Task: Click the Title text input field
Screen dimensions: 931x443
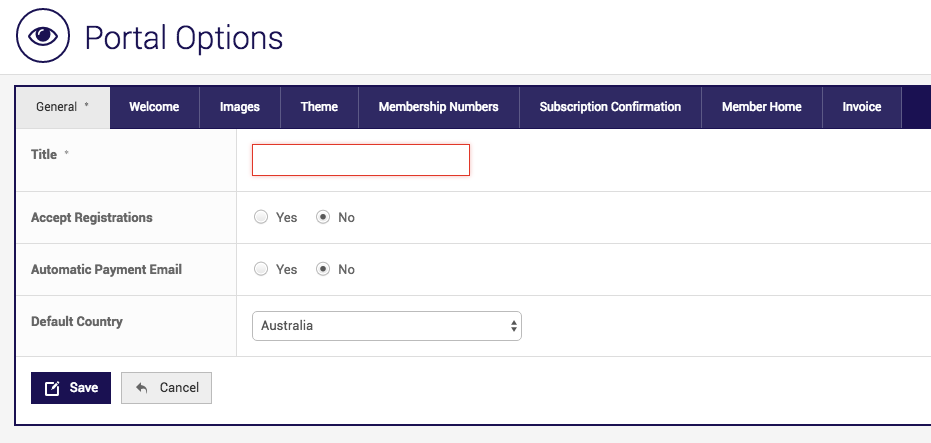Action: pyautogui.click(x=360, y=160)
